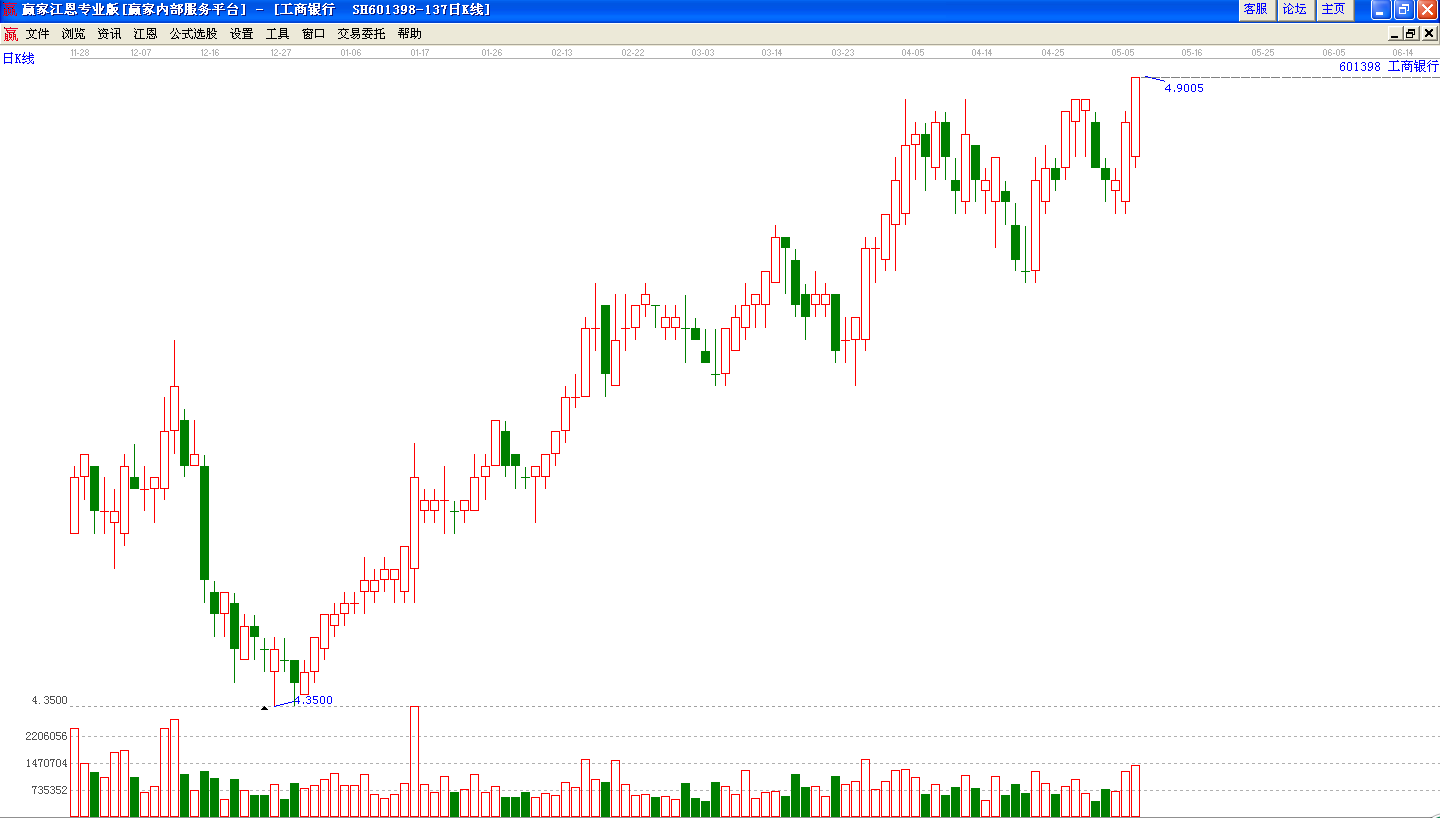
Task: Click the 2206056 volume axis label
Action: click(47, 736)
